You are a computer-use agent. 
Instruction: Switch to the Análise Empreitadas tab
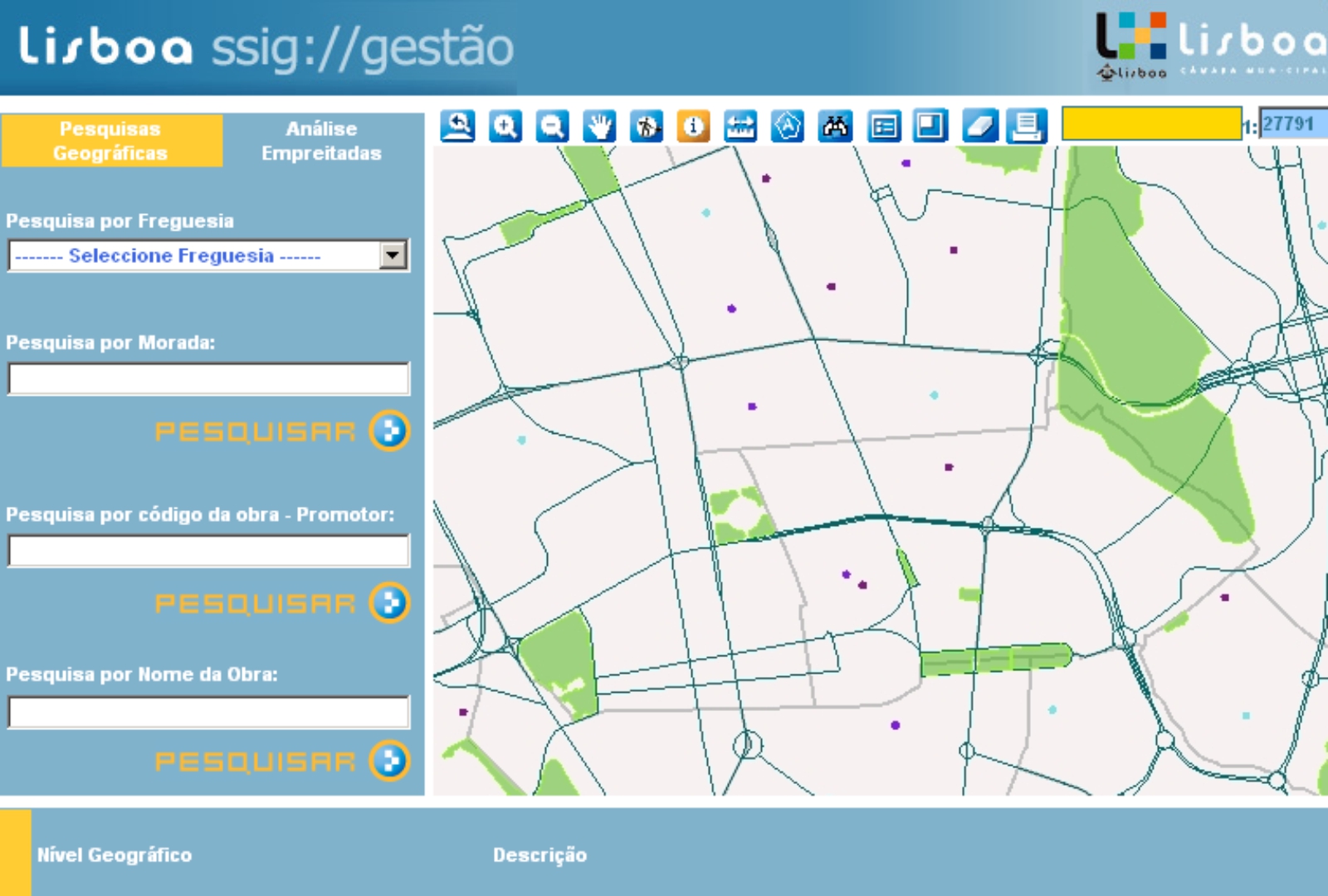click(x=322, y=141)
